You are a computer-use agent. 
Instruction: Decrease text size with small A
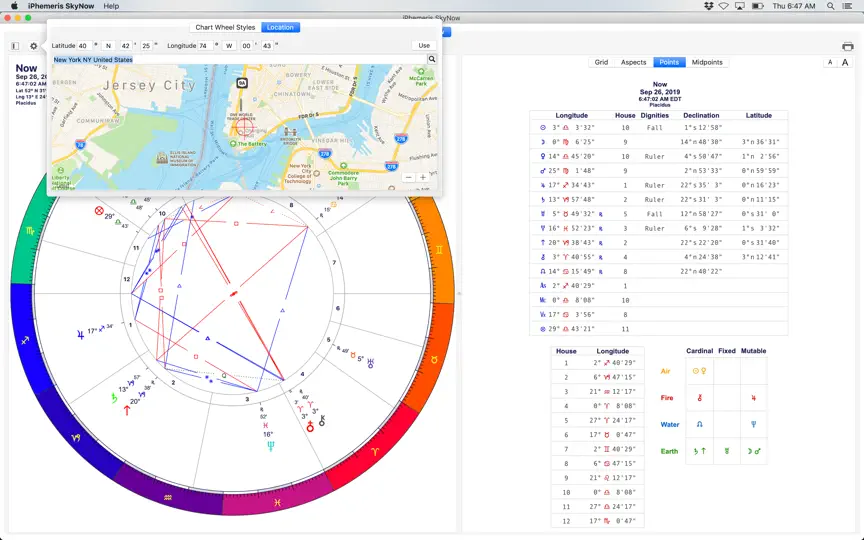(830, 62)
